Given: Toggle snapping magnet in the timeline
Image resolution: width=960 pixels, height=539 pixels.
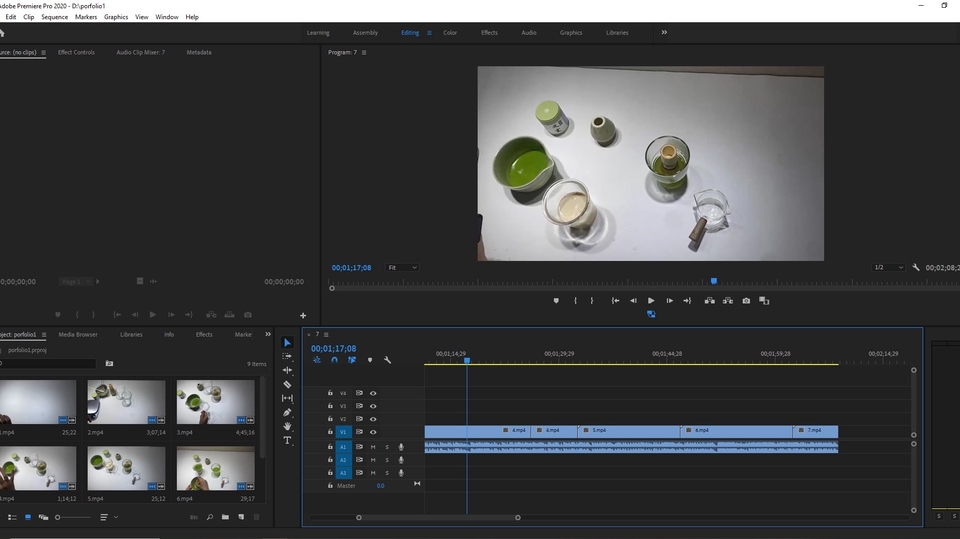Looking at the screenshot, I should [x=334, y=360].
